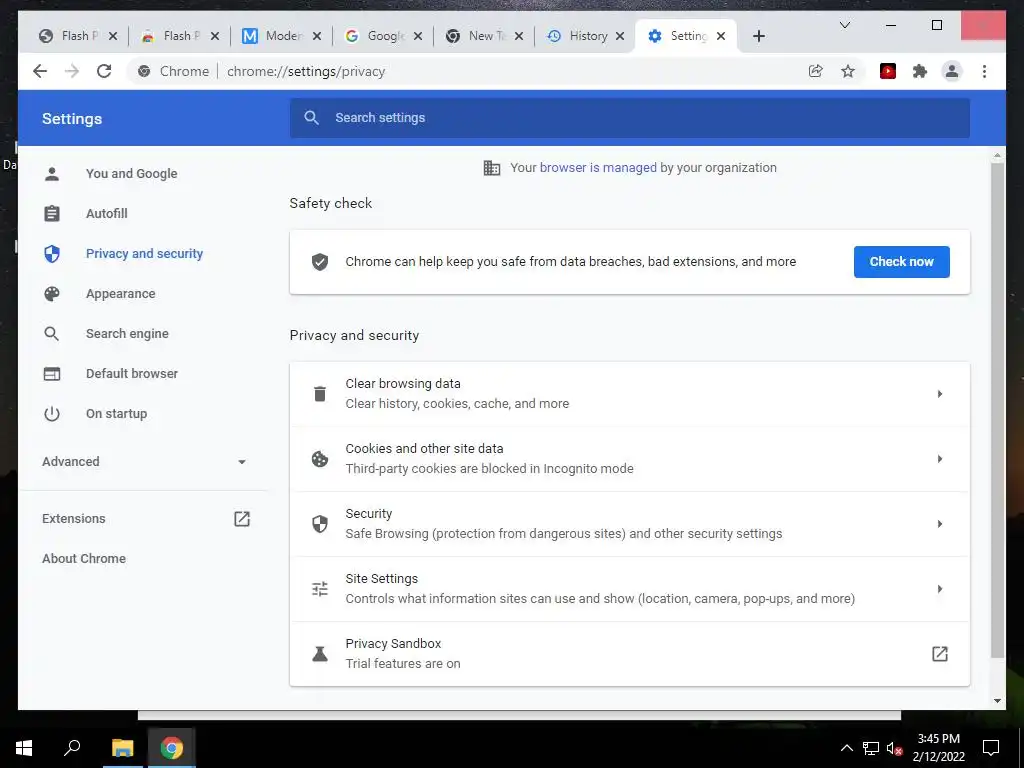This screenshot has width=1024, height=768.
Task: Open Cookies and other site data arrow
Action: coord(939,459)
